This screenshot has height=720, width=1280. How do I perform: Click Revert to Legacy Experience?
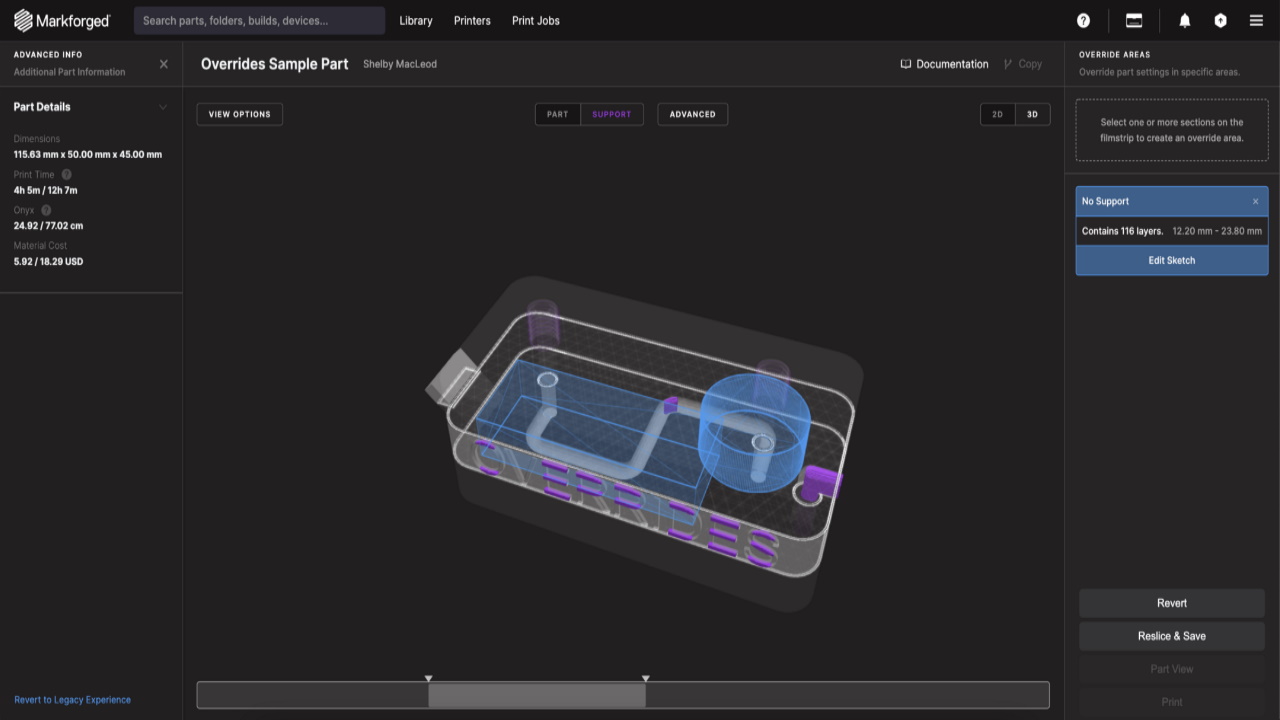click(72, 699)
